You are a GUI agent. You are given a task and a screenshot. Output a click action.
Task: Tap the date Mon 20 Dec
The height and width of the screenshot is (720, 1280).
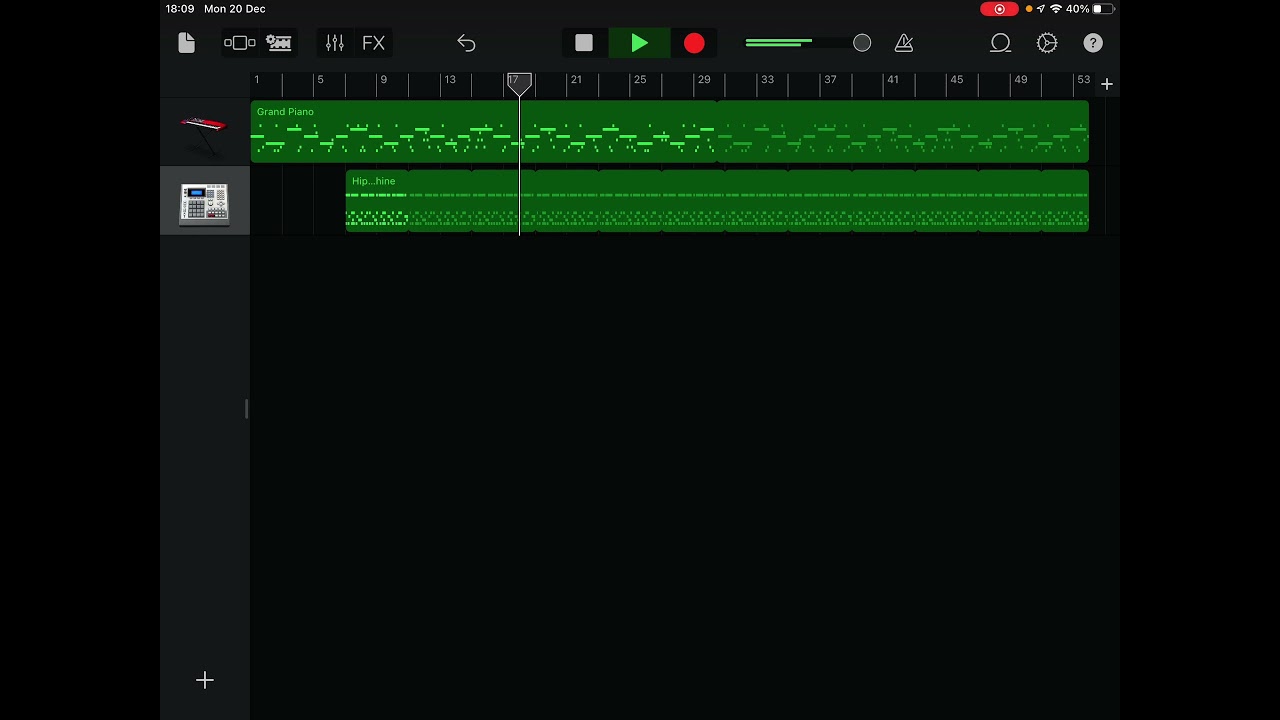pyautogui.click(x=235, y=9)
